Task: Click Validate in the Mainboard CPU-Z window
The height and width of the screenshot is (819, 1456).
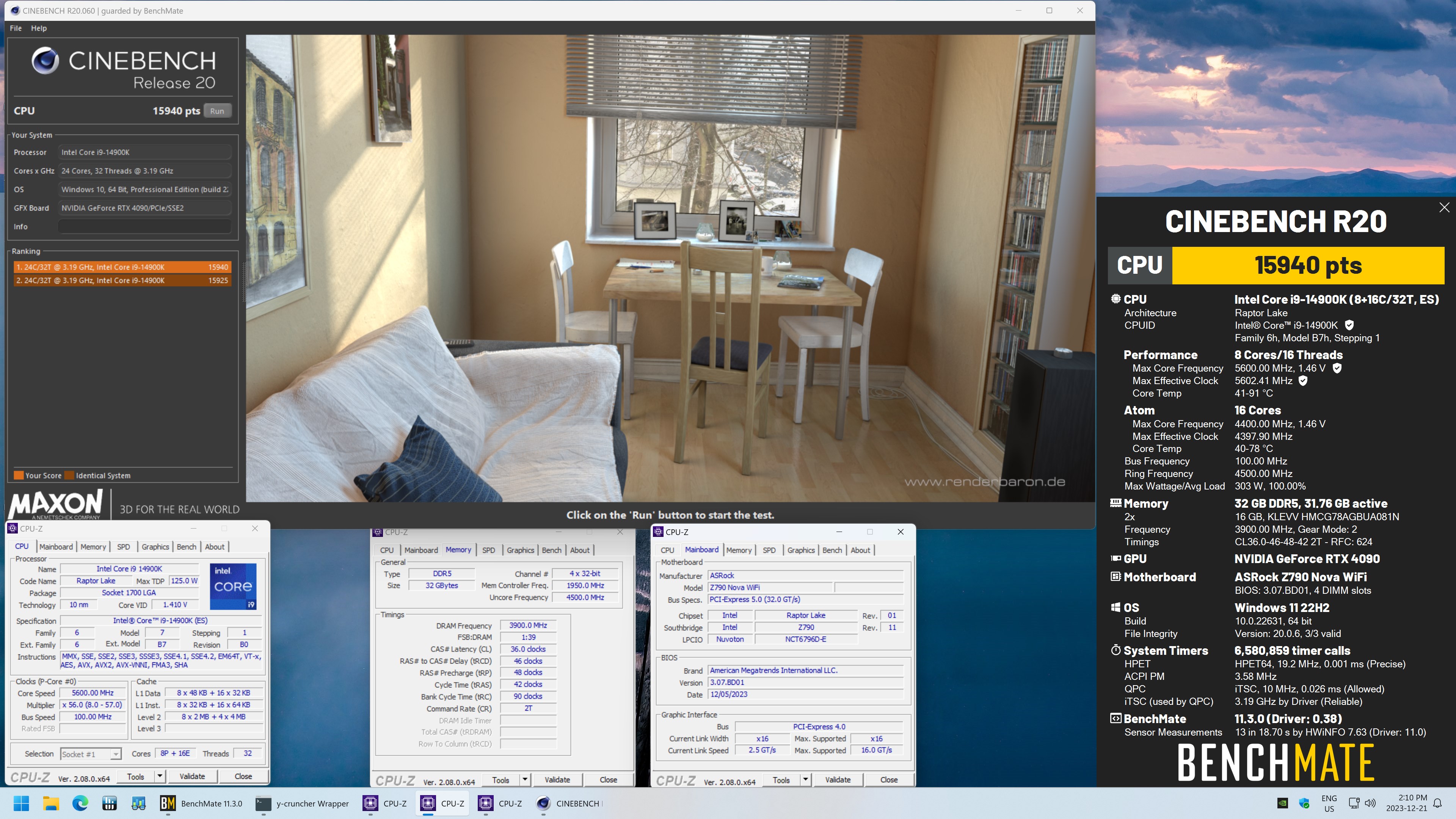Action: click(838, 780)
